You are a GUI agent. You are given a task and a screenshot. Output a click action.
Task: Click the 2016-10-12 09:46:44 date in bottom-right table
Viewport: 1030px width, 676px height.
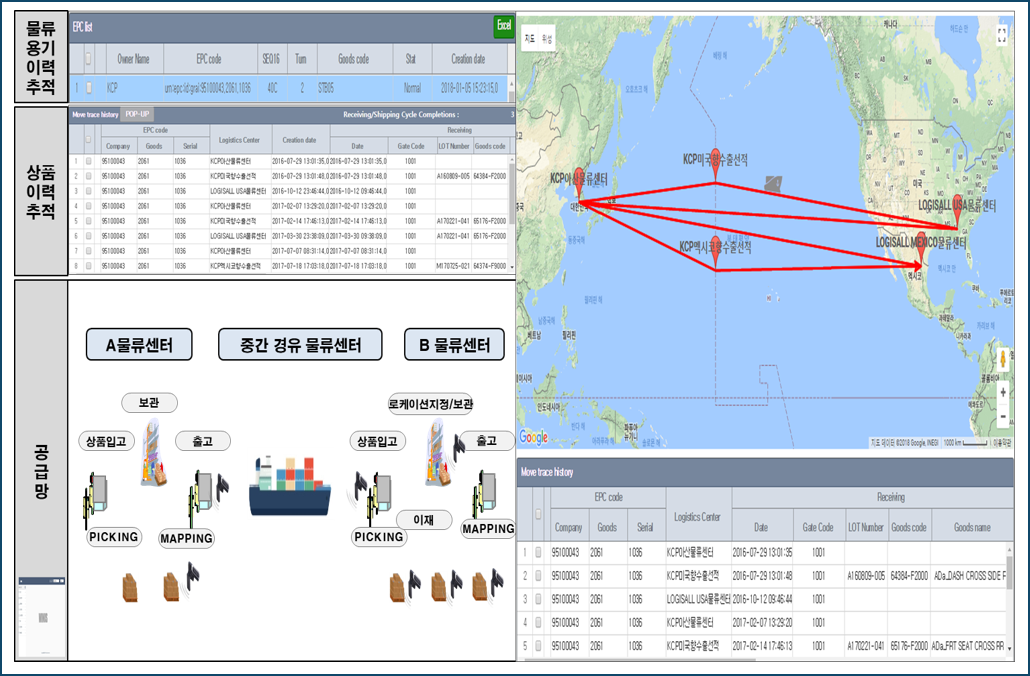tap(762, 599)
